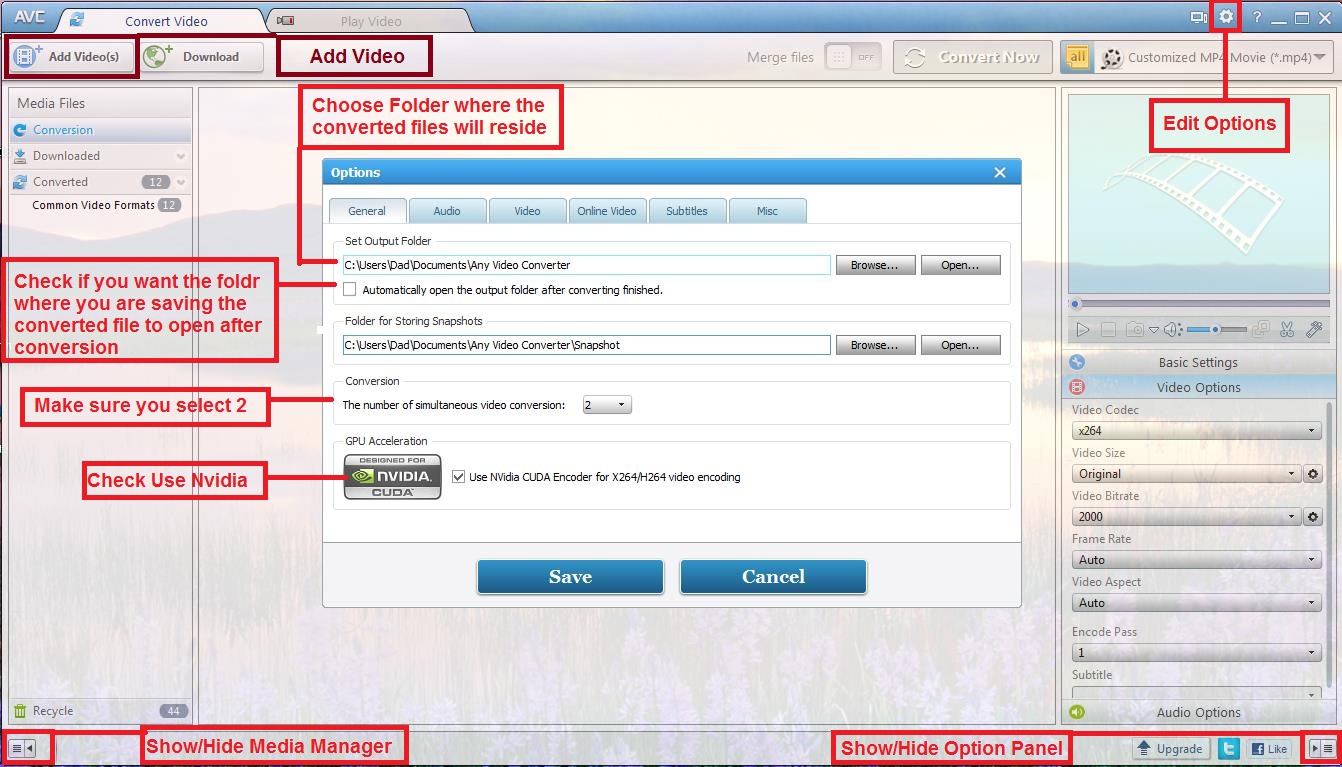Select Conversion in Media Files
Screen dimensions: 1342x767
(100, 130)
